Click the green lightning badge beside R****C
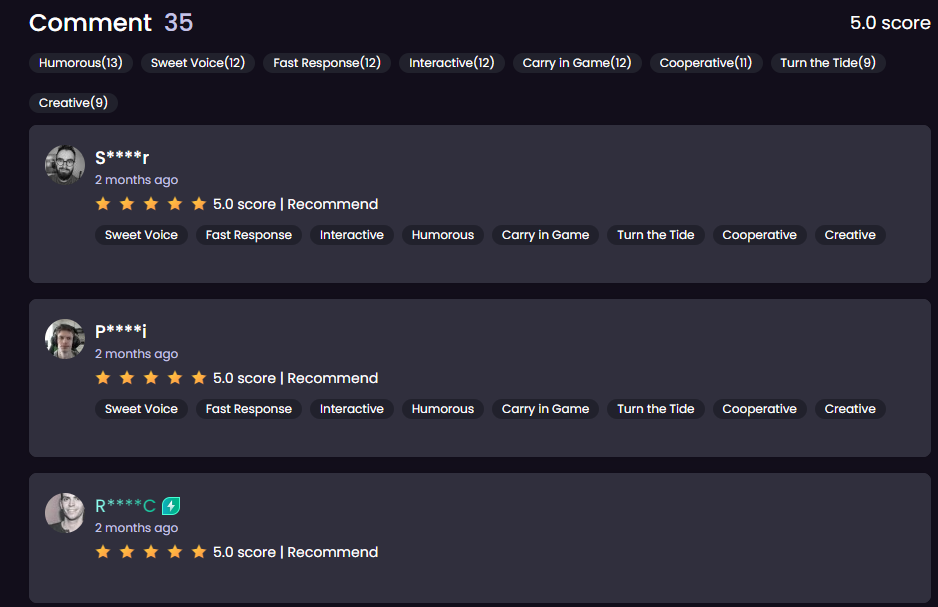Screen dimensions: 938x607 point(171,506)
